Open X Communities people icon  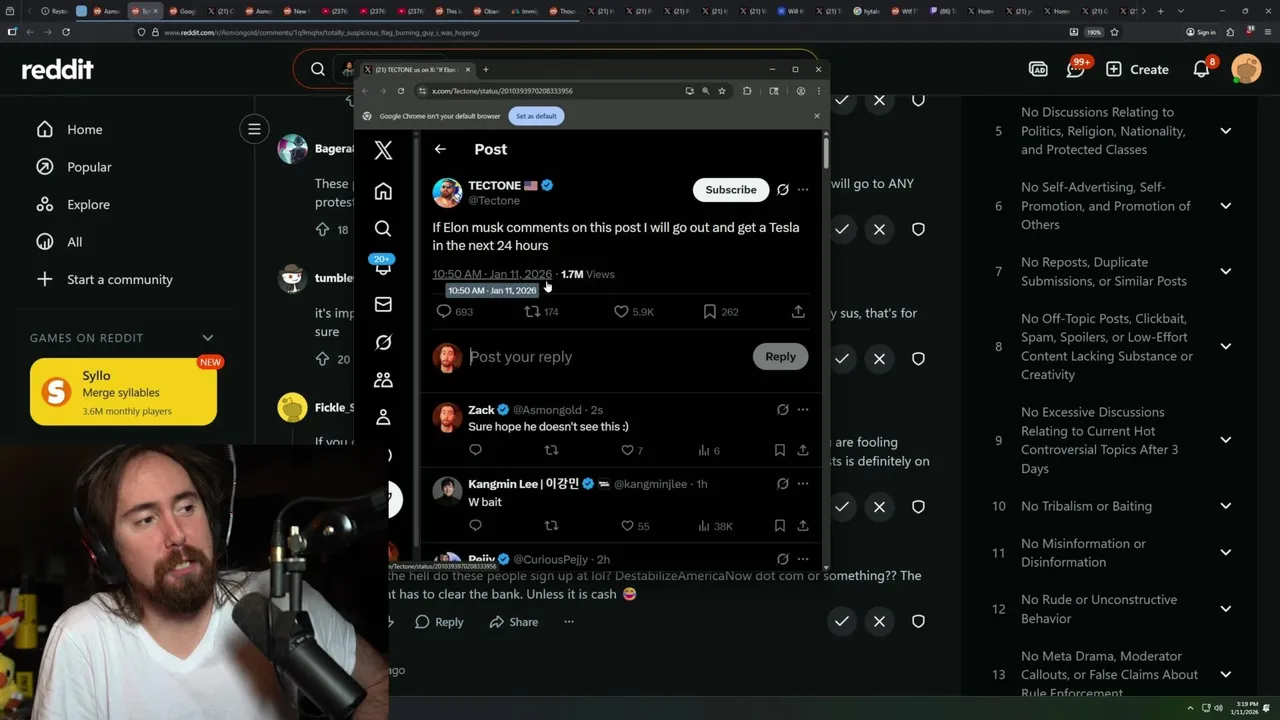tap(383, 380)
